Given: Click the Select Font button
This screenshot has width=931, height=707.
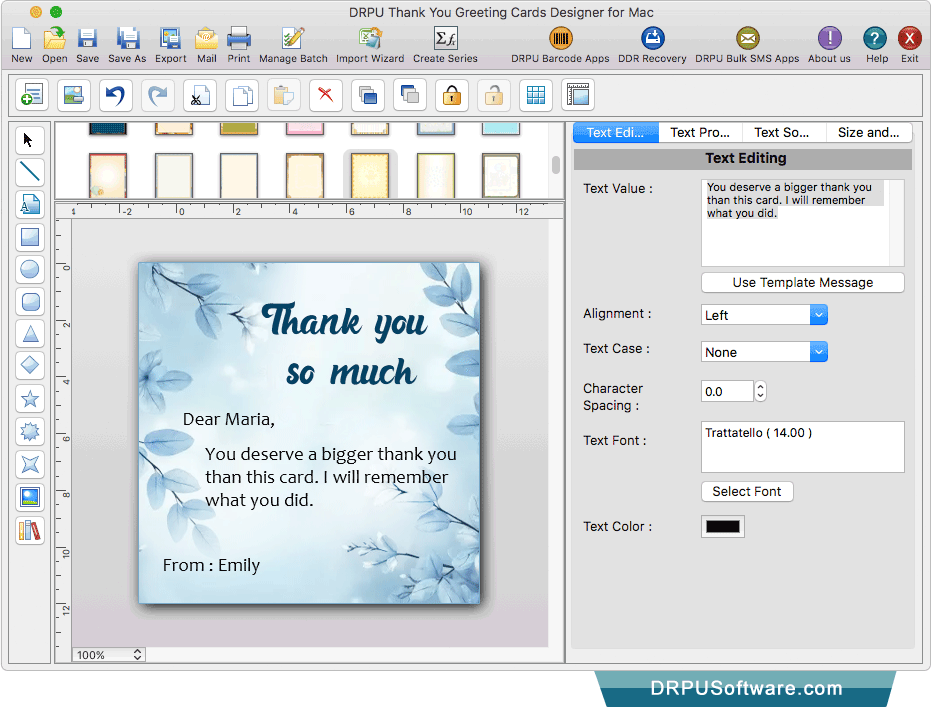Looking at the screenshot, I should (x=747, y=491).
